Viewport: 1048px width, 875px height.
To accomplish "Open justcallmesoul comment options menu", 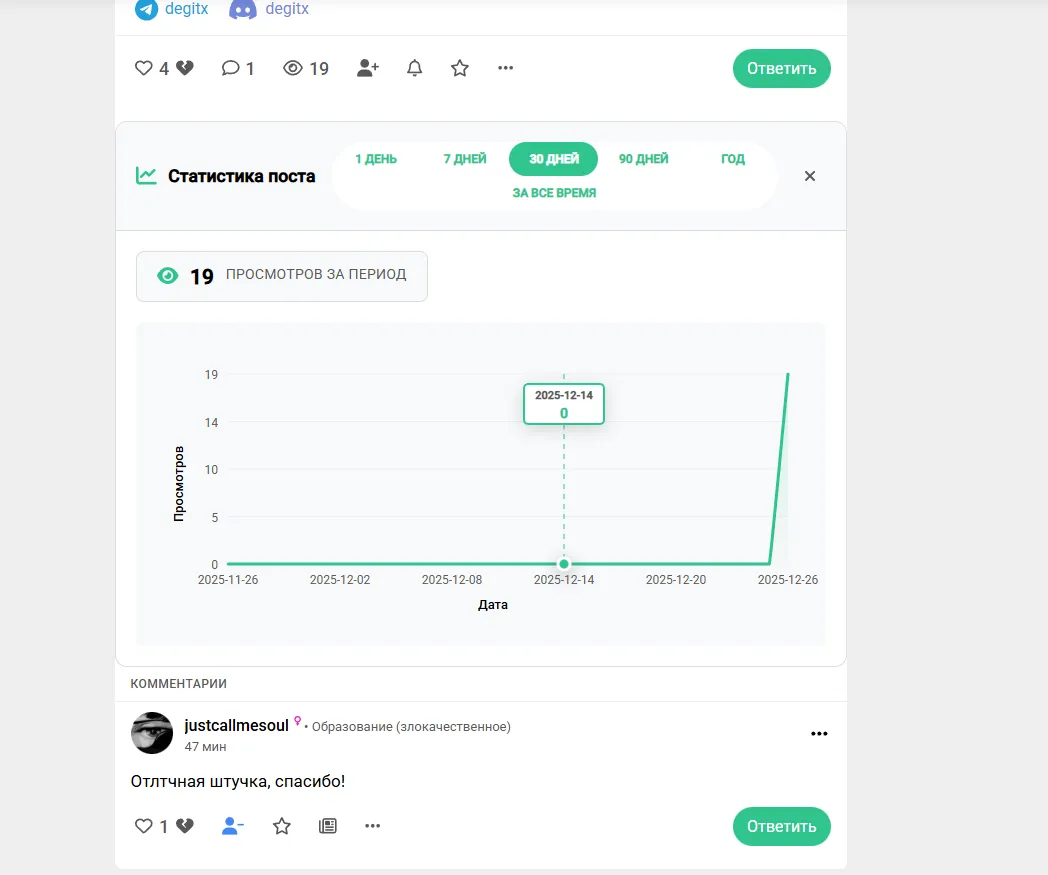I will (819, 734).
